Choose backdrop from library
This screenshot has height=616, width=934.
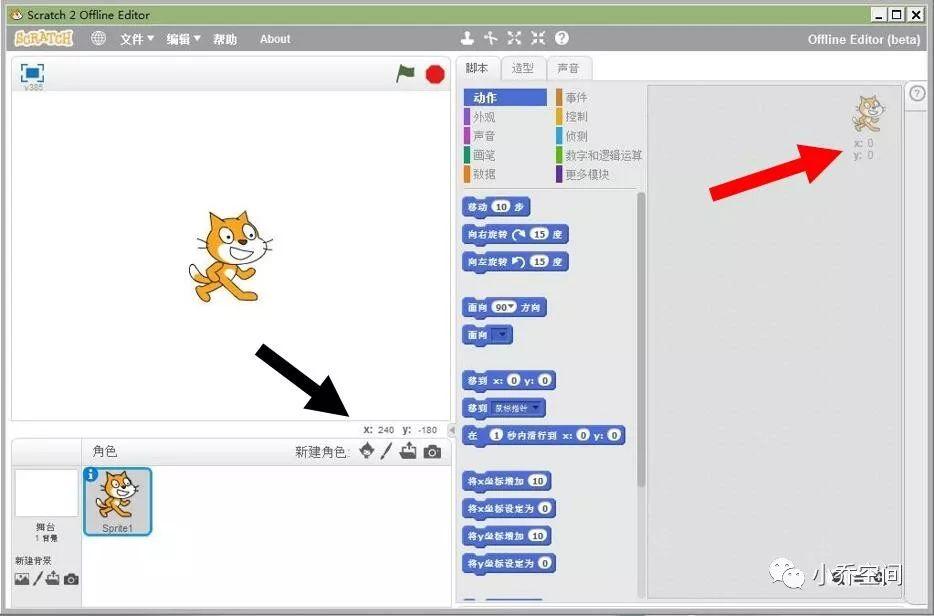[x=22, y=579]
